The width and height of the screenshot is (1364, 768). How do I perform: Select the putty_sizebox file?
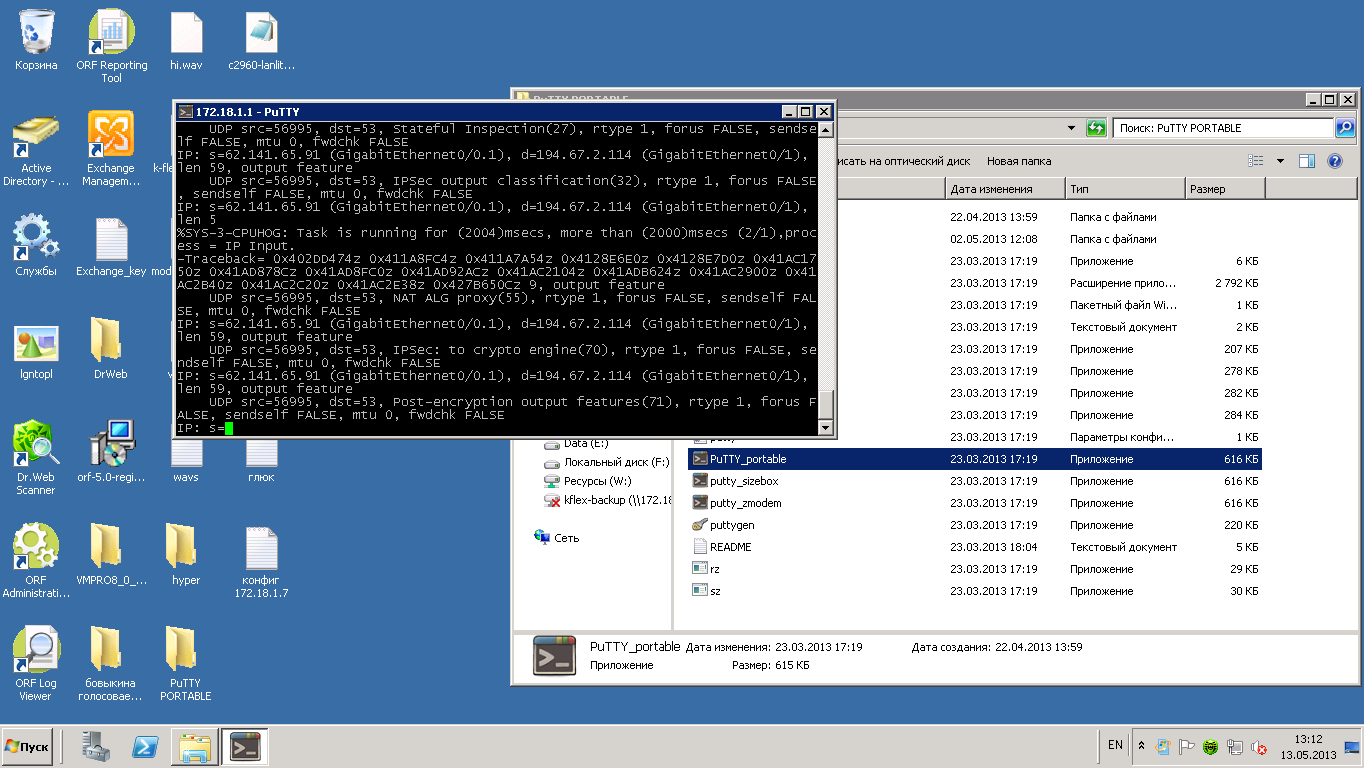tap(744, 481)
